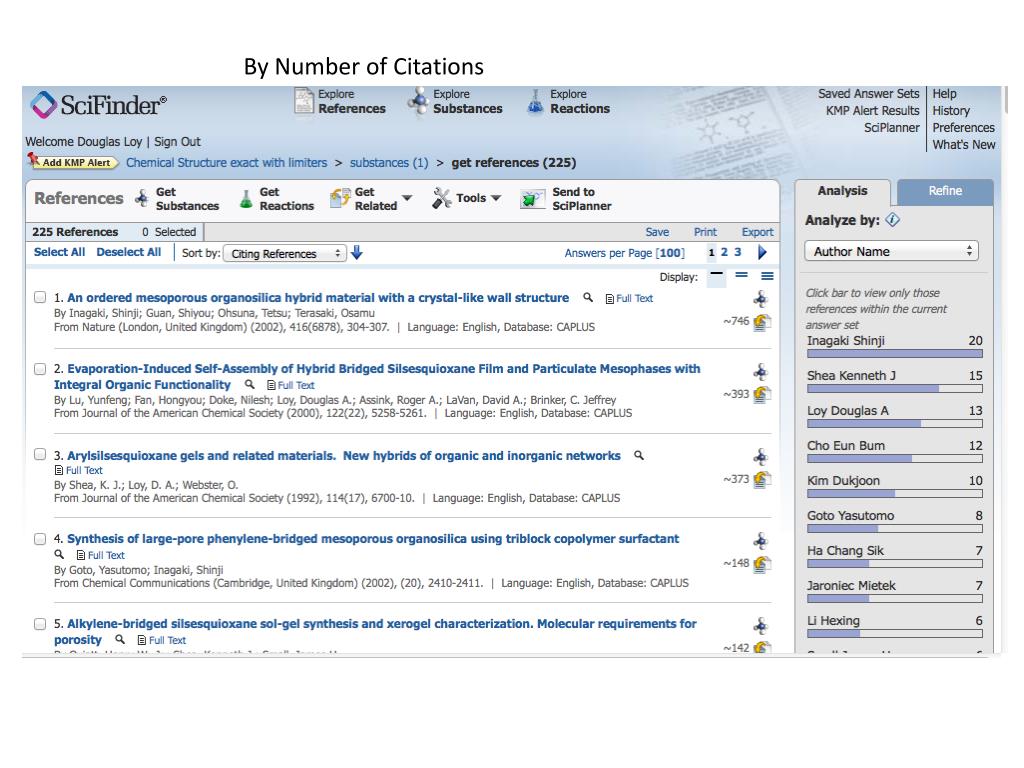
Task: Go to results page 3
Action: [x=738, y=252]
